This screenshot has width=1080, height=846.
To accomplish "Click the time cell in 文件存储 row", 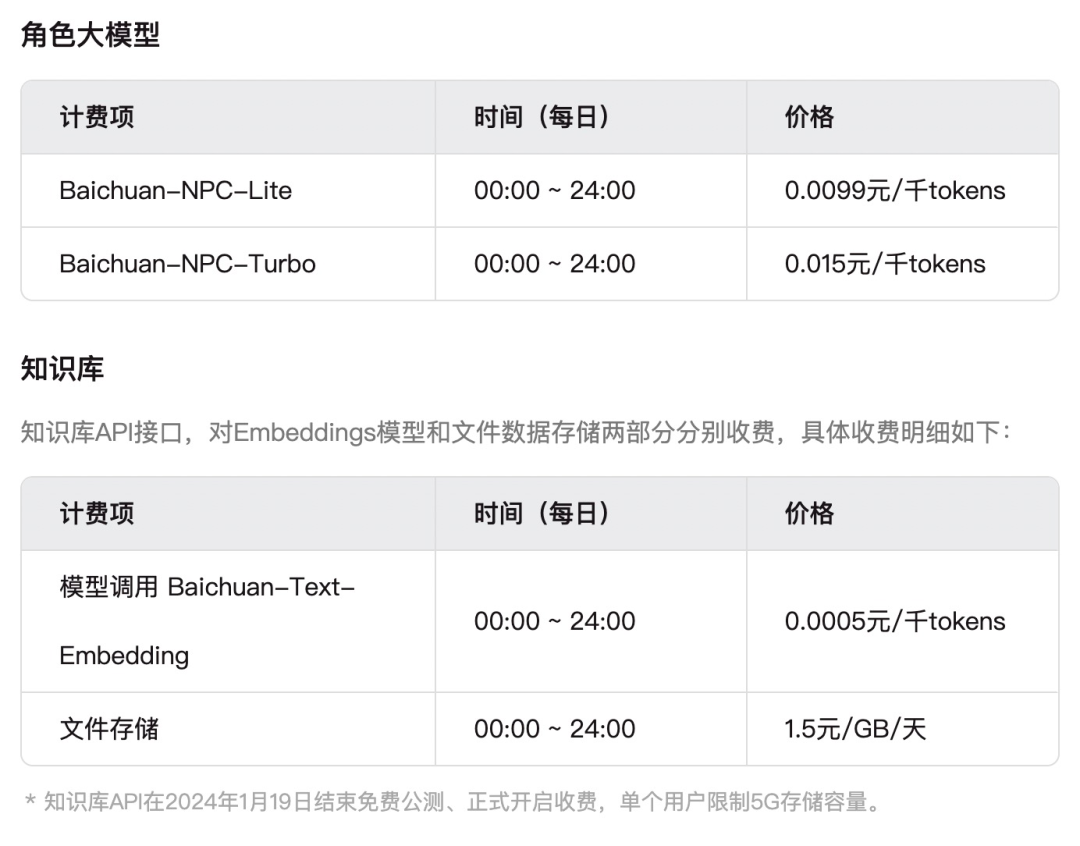I will coord(591,729).
